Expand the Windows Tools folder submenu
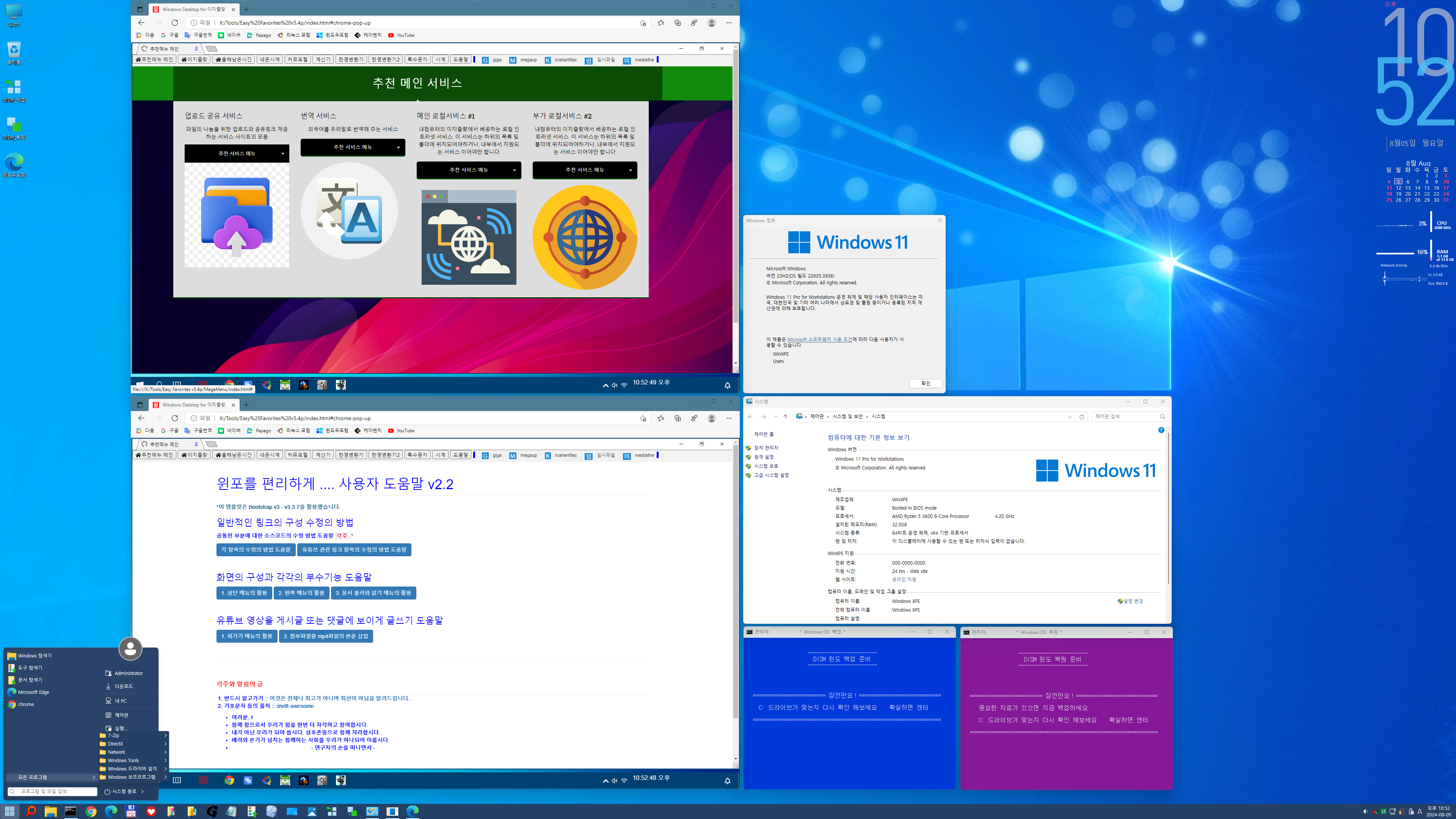This screenshot has height=819, width=1456. (133, 760)
